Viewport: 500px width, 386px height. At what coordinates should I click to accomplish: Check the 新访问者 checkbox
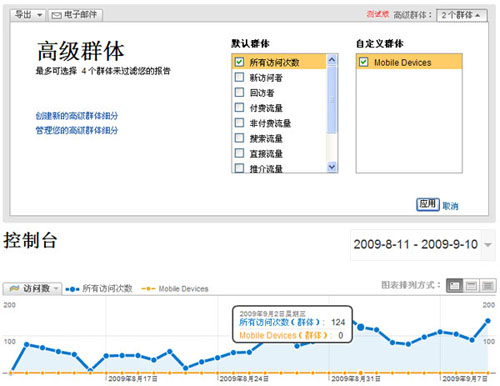click(x=239, y=77)
